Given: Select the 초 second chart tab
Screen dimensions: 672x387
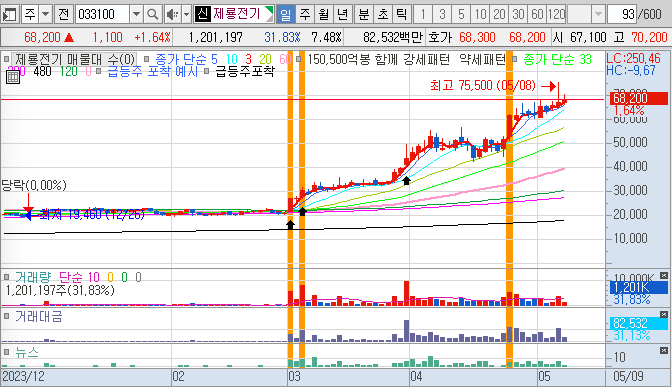Looking at the screenshot, I should click(x=383, y=15).
